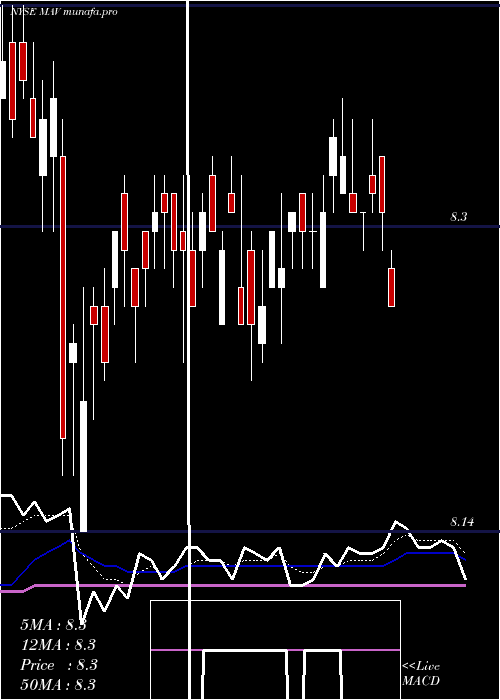Click the '50MA : 8.3' reading

[x=58, y=685]
